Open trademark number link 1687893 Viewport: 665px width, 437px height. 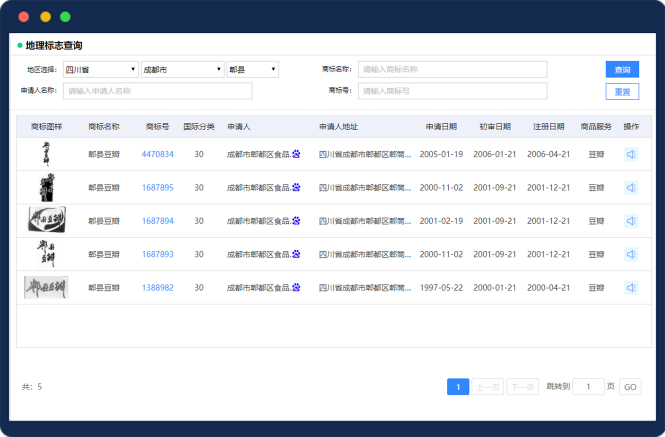158,254
